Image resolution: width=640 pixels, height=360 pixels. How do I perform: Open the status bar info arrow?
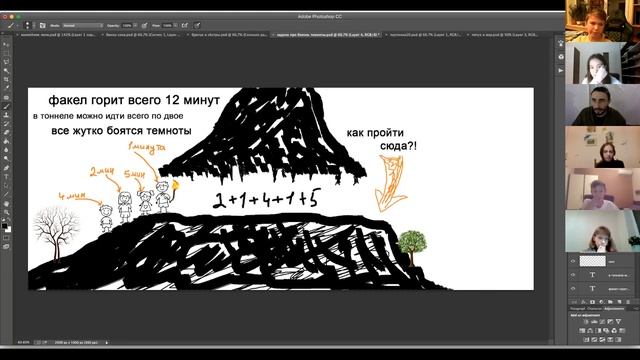[107, 342]
